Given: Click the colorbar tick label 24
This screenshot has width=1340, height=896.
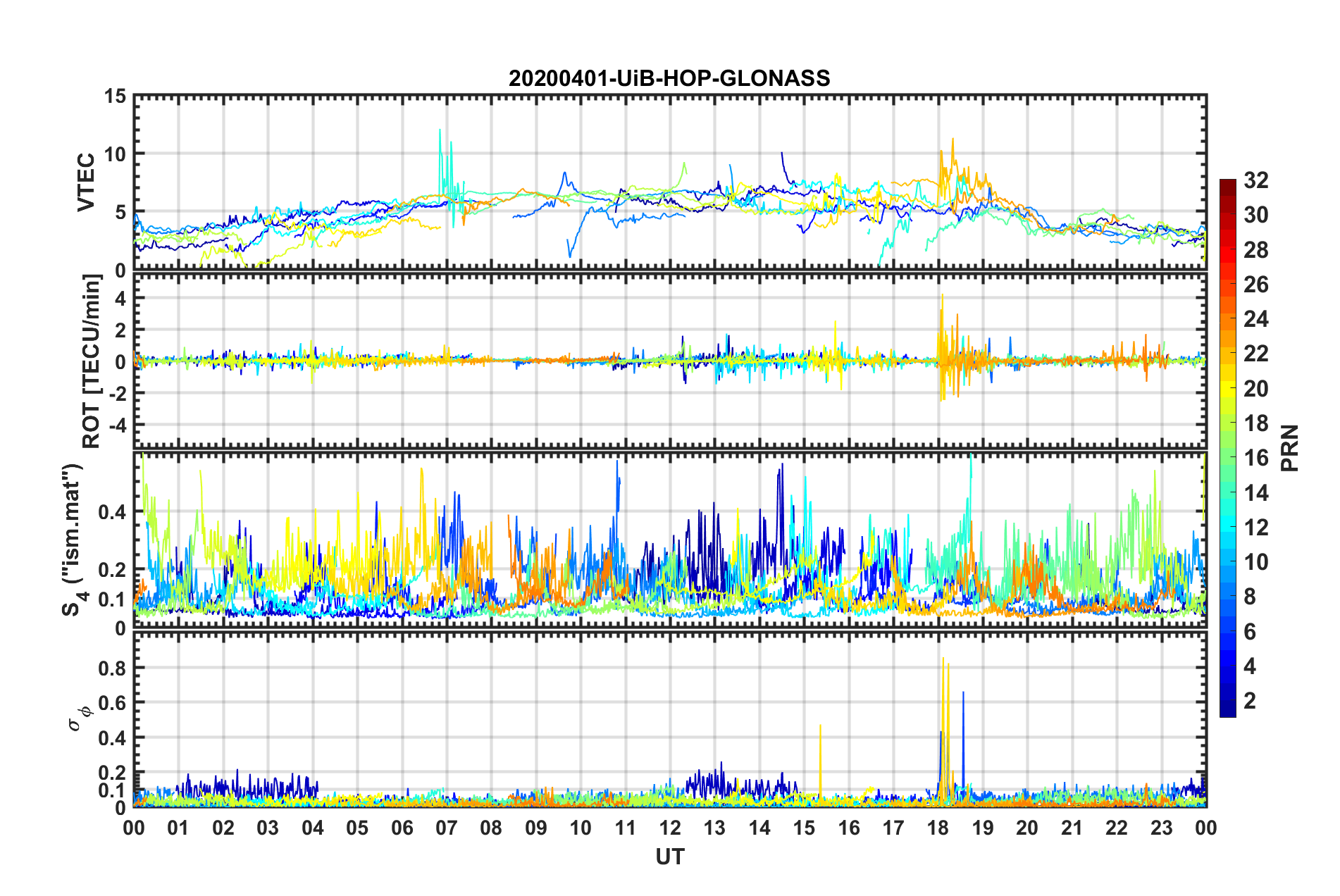Looking at the screenshot, I should coord(1255,319).
